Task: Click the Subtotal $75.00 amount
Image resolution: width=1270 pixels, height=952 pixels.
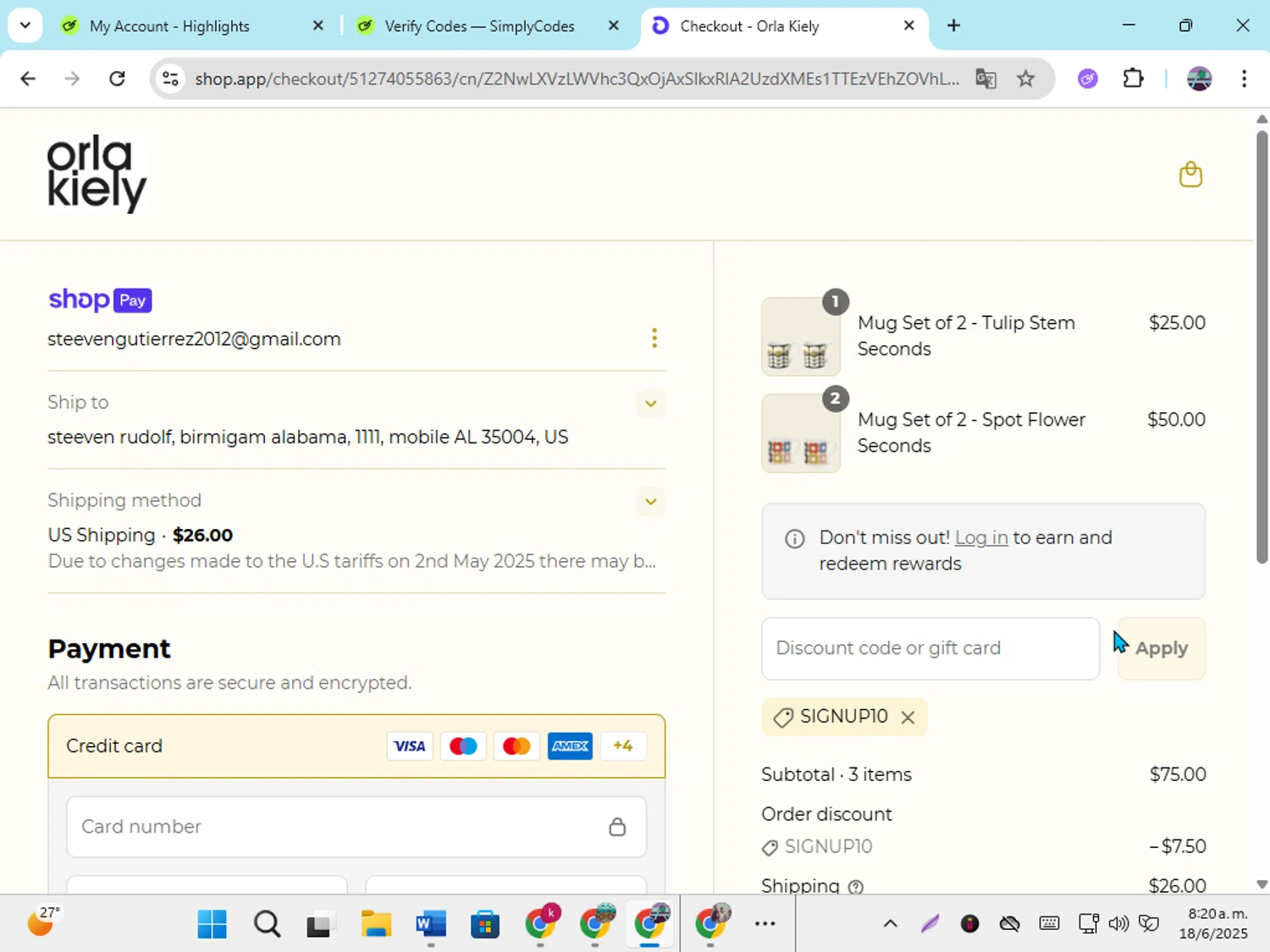Action: (x=1177, y=774)
